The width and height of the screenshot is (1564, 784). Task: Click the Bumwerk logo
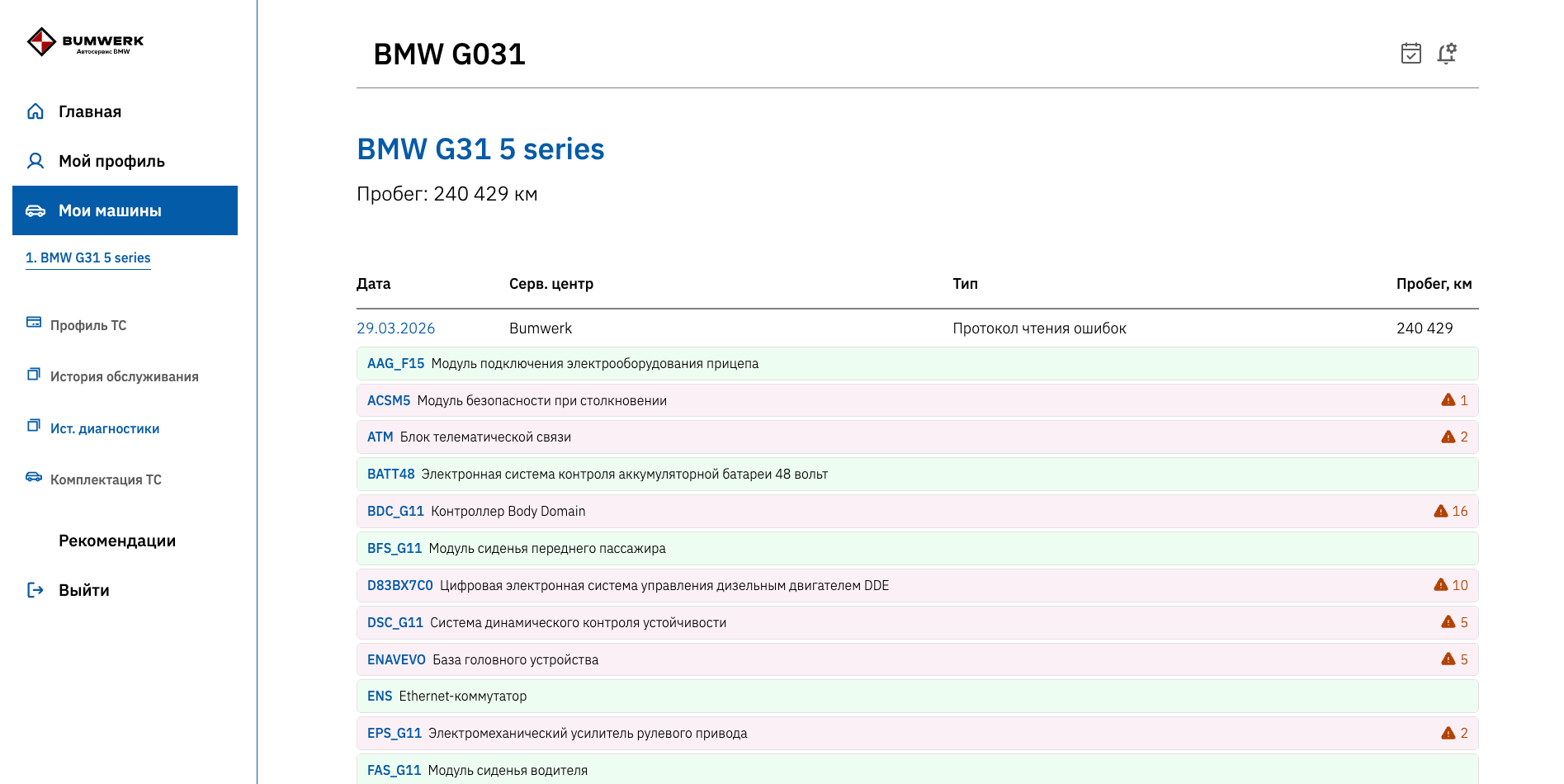pos(85,41)
